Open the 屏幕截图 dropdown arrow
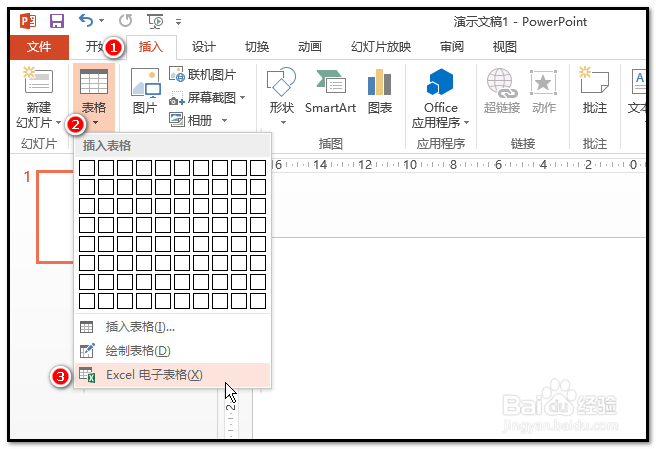Screen dimensions: 656x449 pos(243,98)
